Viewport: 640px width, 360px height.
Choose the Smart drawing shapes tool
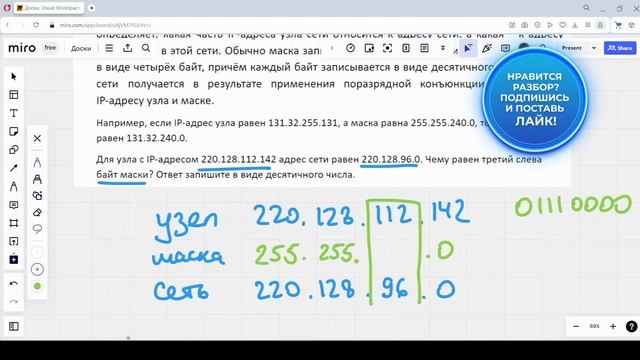tap(37, 196)
